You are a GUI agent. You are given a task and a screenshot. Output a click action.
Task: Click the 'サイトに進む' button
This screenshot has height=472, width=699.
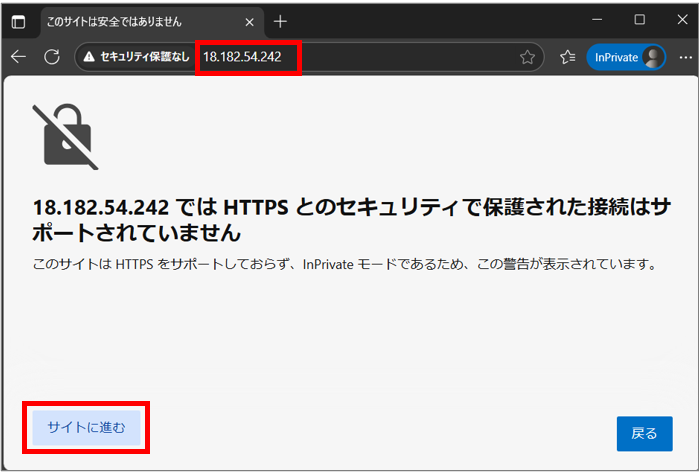86,428
